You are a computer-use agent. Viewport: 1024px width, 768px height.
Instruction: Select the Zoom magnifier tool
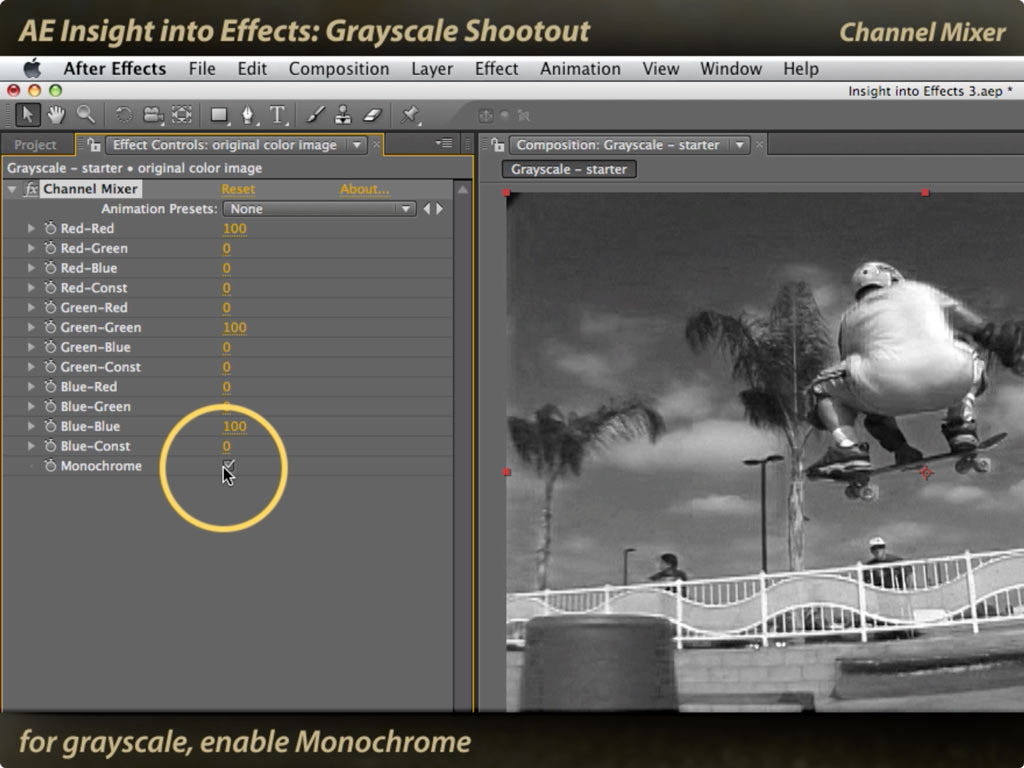[x=86, y=115]
